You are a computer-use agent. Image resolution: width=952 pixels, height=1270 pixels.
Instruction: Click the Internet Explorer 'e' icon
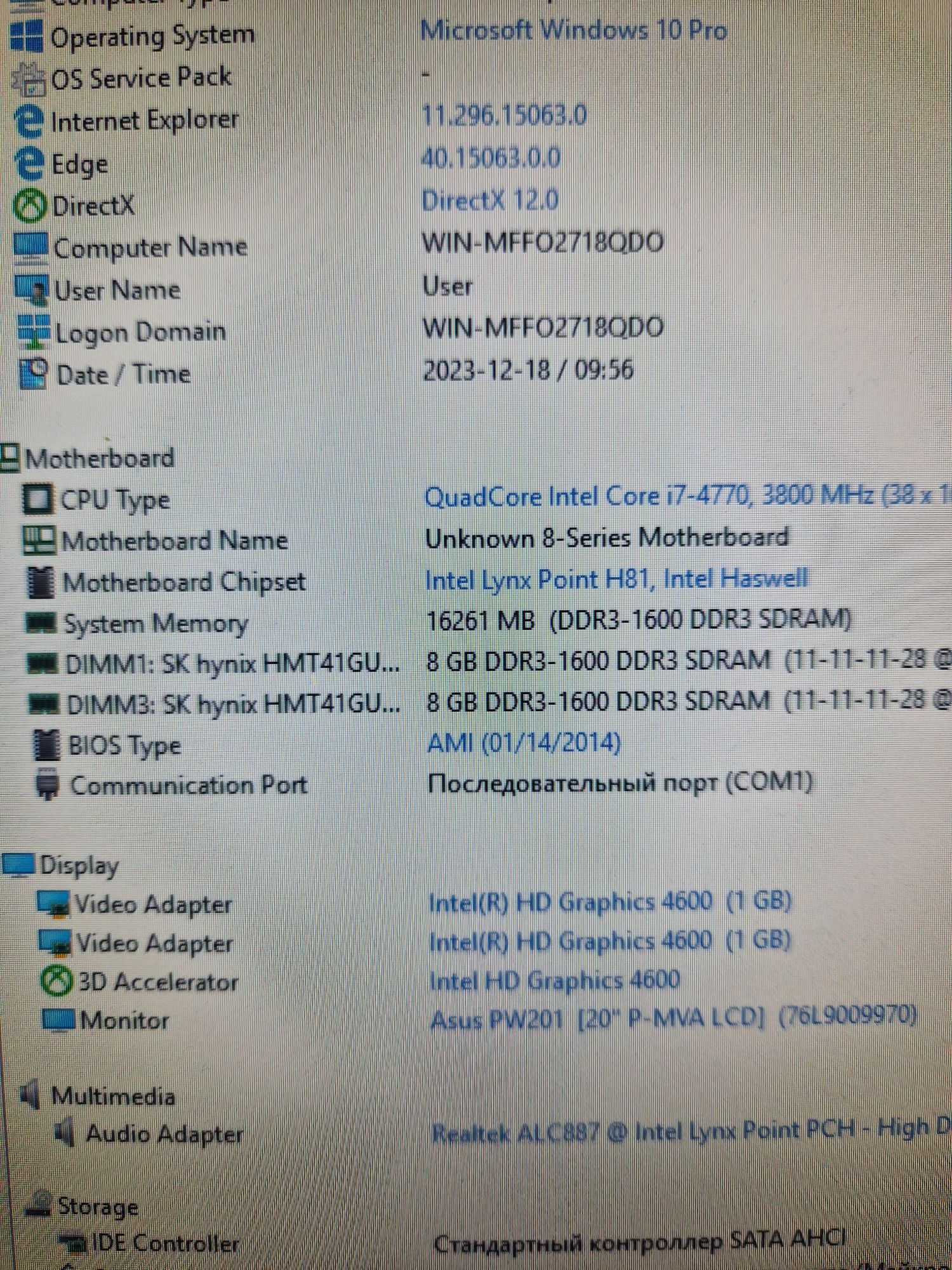pos(29,121)
